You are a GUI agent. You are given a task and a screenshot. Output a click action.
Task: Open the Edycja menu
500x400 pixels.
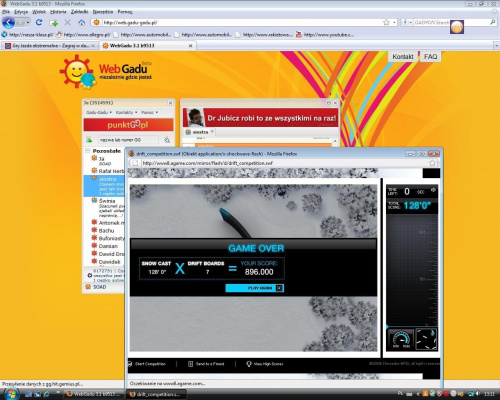point(21,12)
